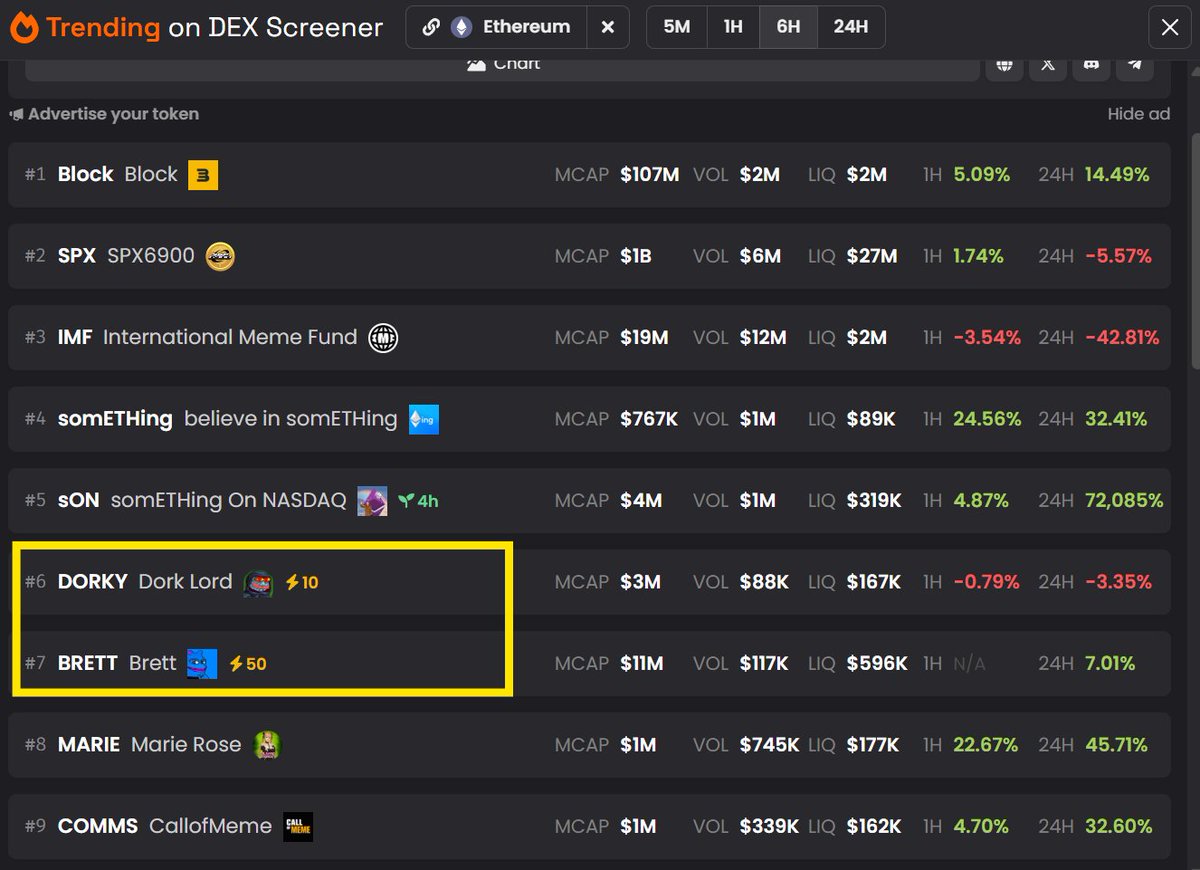Image resolution: width=1200 pixels, height=870 pixels.
Task: Click the IMF globe logo
Action: (x=383, y=338)
